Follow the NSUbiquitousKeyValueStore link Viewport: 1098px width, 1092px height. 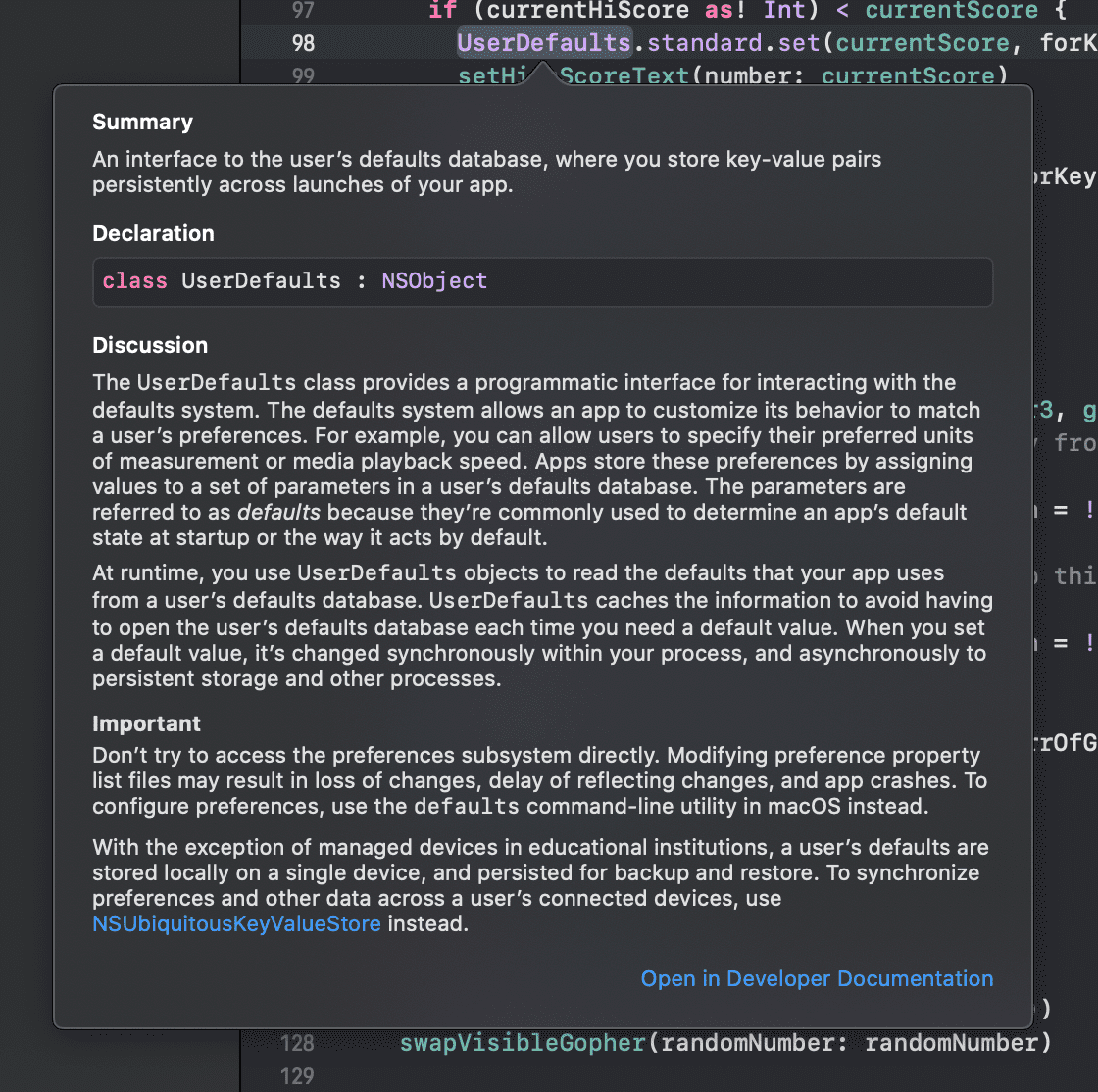pyautogui.click(x=236, y=923)
